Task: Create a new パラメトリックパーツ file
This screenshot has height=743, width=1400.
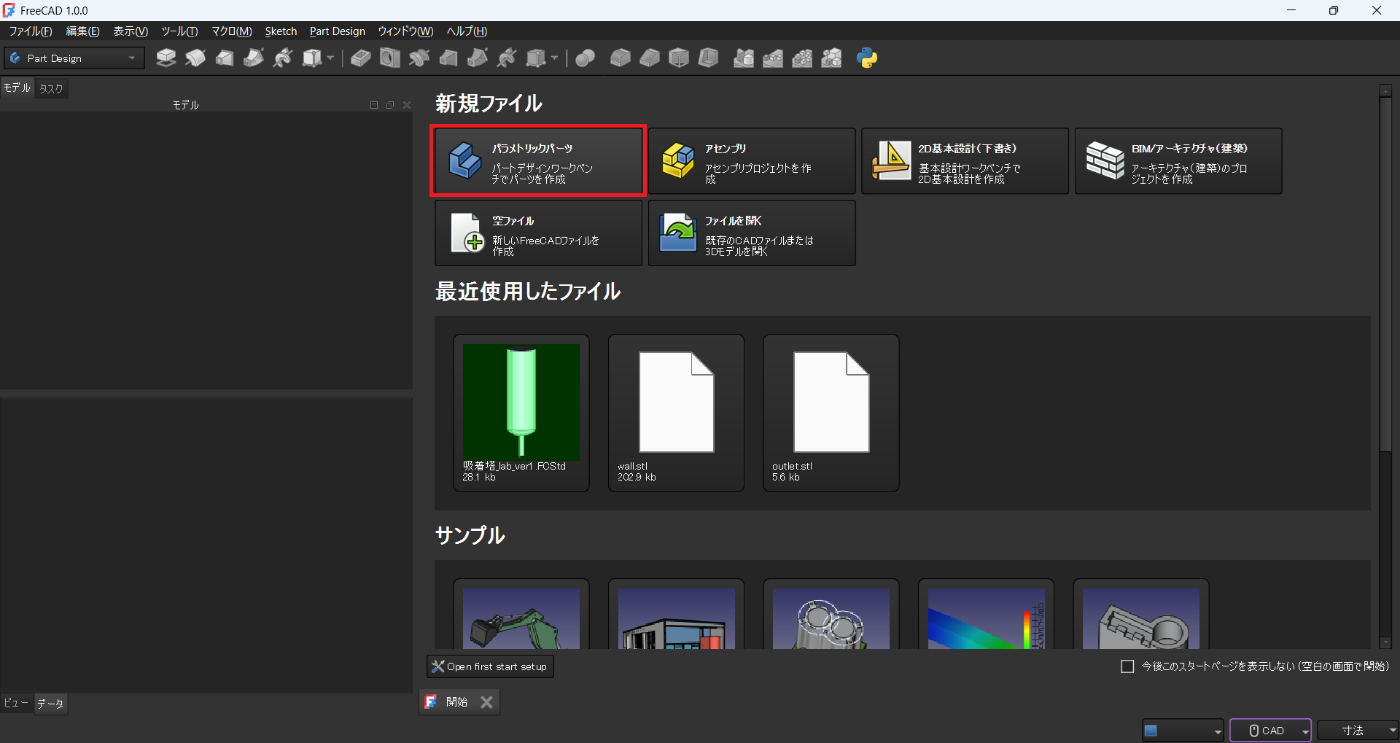Action: (x=537, y=161)
